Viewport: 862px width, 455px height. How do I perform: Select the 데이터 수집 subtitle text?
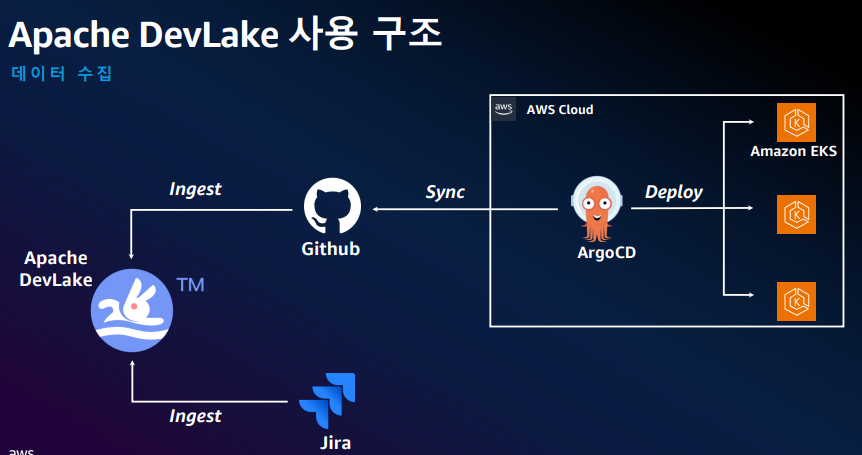coord(62,74)
